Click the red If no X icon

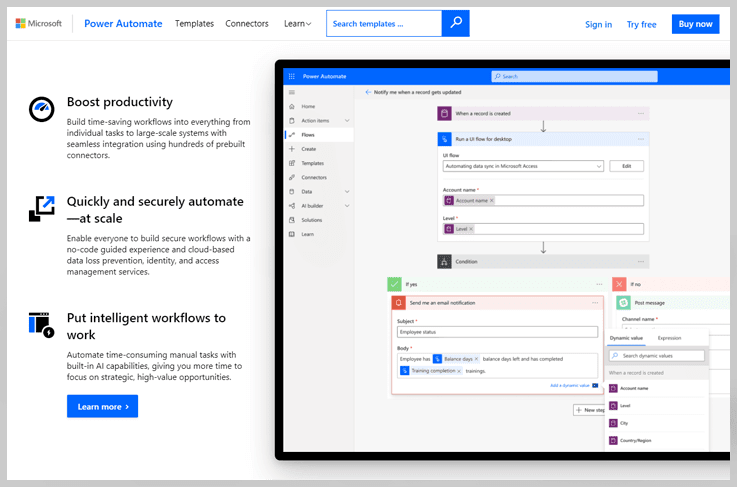[x=619, y=284]
